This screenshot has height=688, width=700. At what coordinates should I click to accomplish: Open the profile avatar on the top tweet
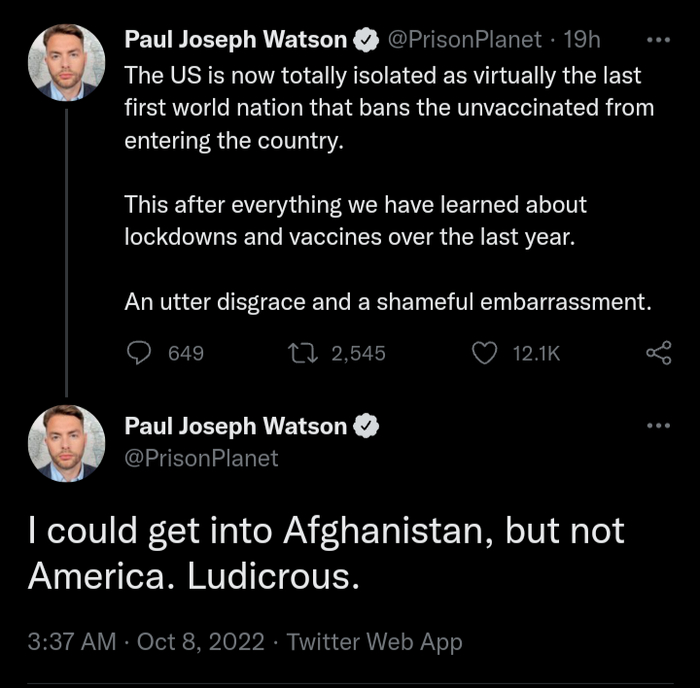point(67,62)
